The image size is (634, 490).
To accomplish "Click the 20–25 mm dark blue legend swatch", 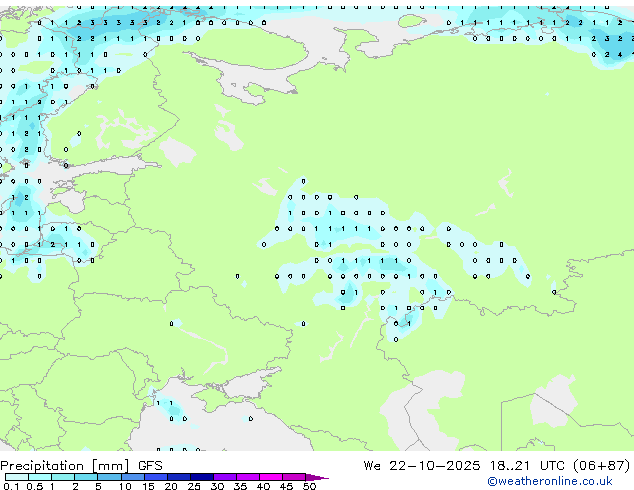I will click(x=178, y=477).
